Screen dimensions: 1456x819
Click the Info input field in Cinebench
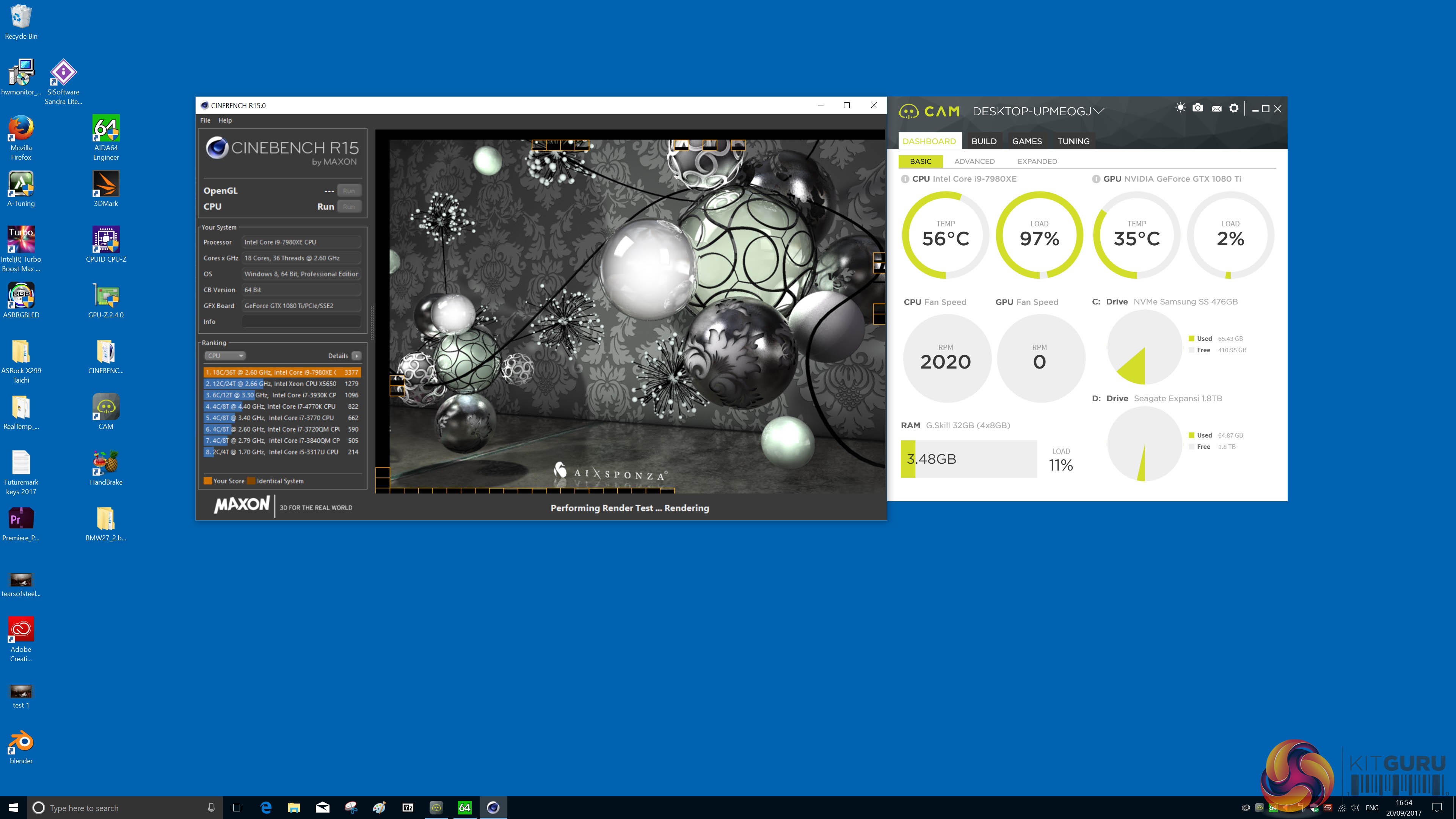click(301, 322)
